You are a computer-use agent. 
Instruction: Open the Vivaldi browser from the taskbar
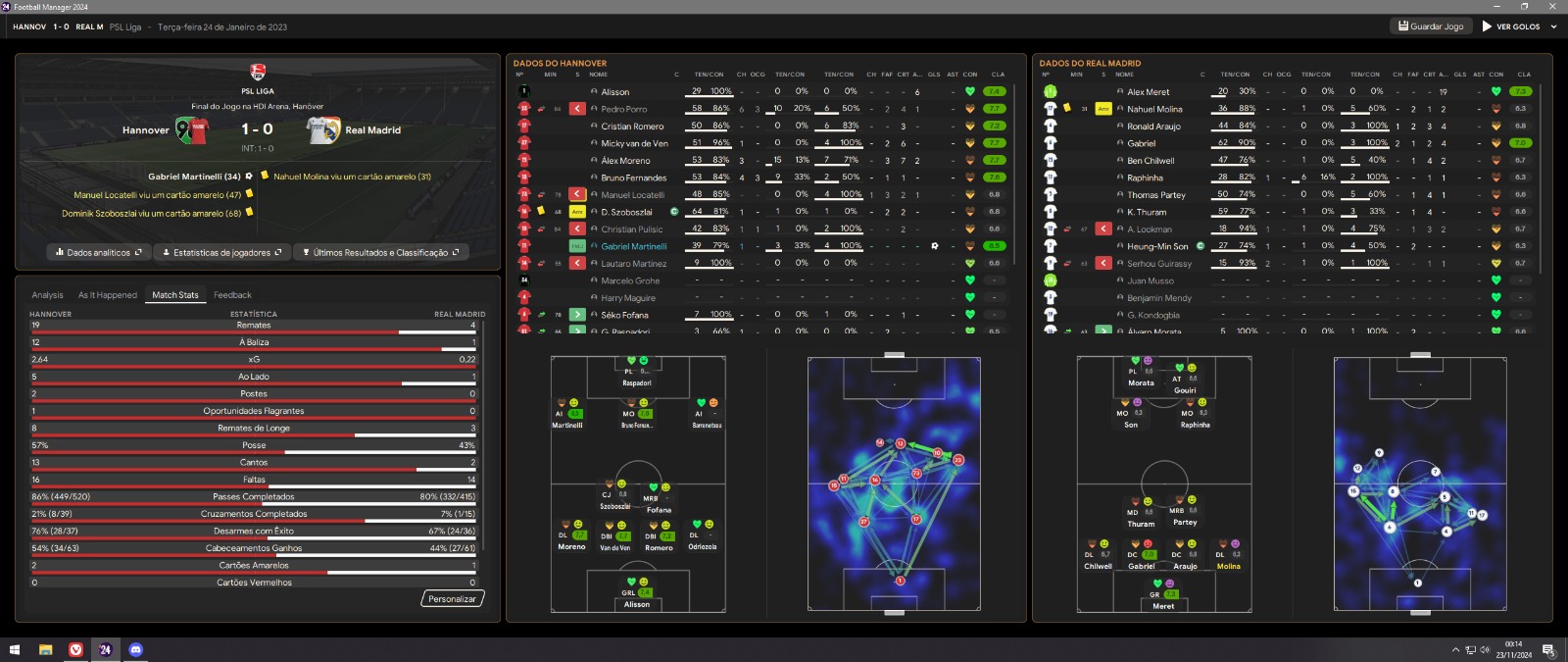[75, 649]
